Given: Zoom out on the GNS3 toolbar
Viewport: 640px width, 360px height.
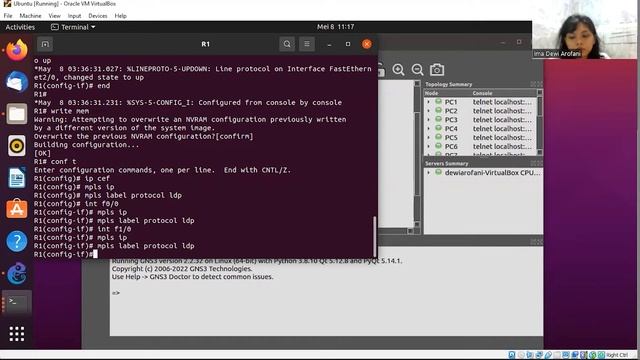Looking at the screenshot, I should point(417,70).
